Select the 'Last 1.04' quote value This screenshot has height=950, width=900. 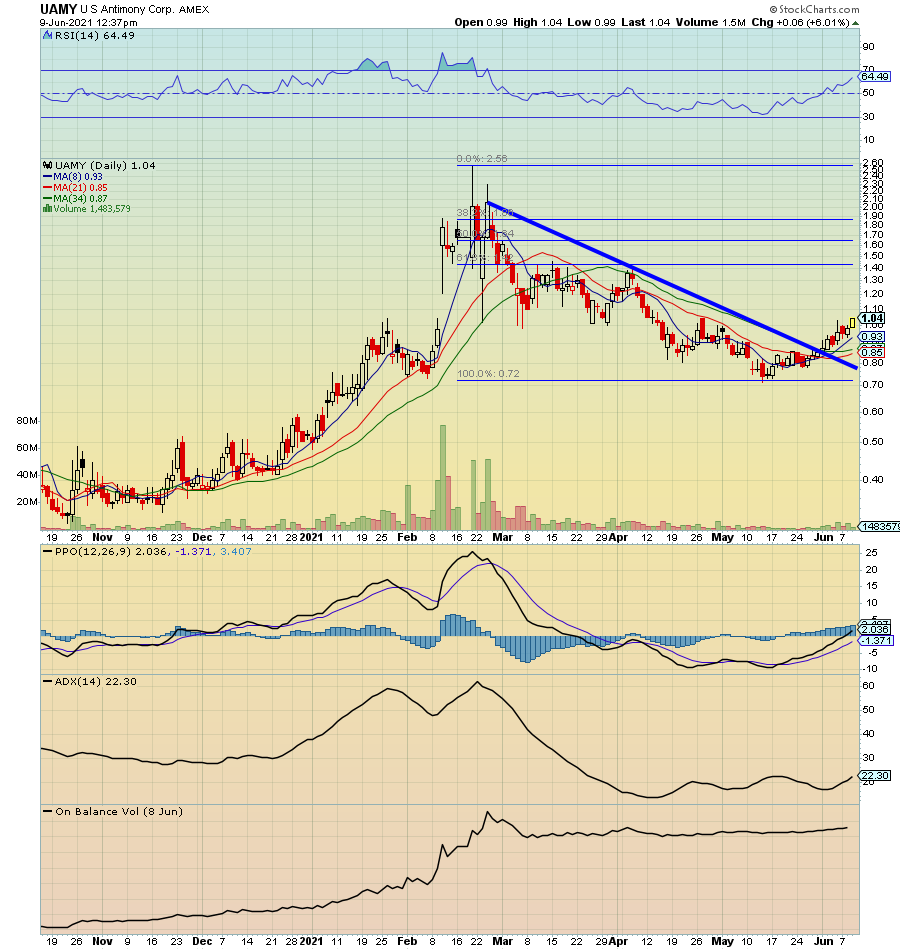[645, 22]
